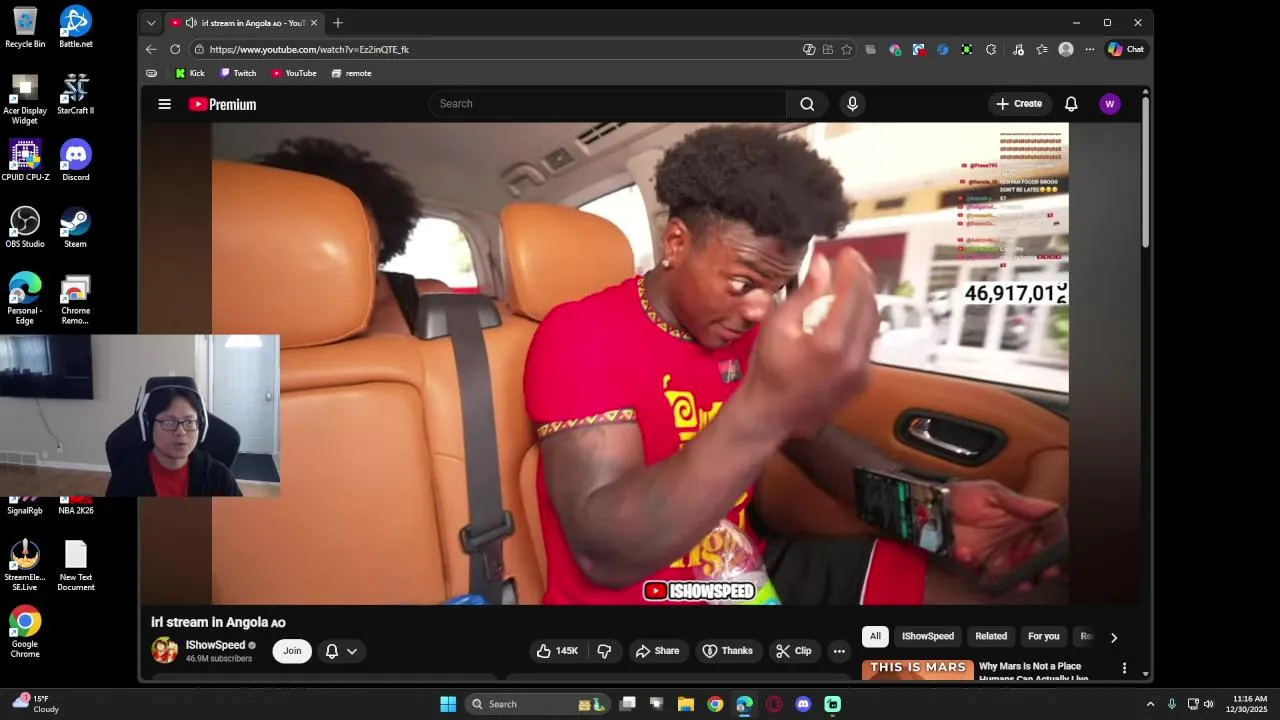Click the Share button
This screenshot has height=720, width=1280.
click(x=657, y=651)
